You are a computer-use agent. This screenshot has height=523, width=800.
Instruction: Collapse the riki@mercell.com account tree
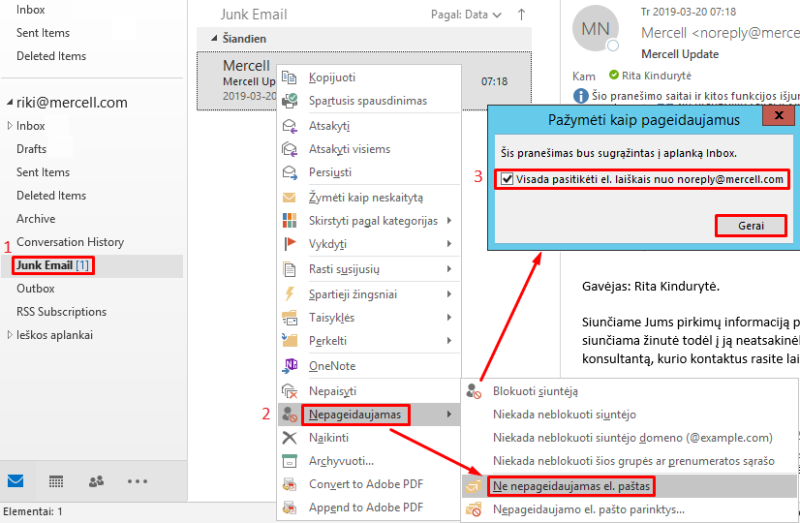point(10,103)
